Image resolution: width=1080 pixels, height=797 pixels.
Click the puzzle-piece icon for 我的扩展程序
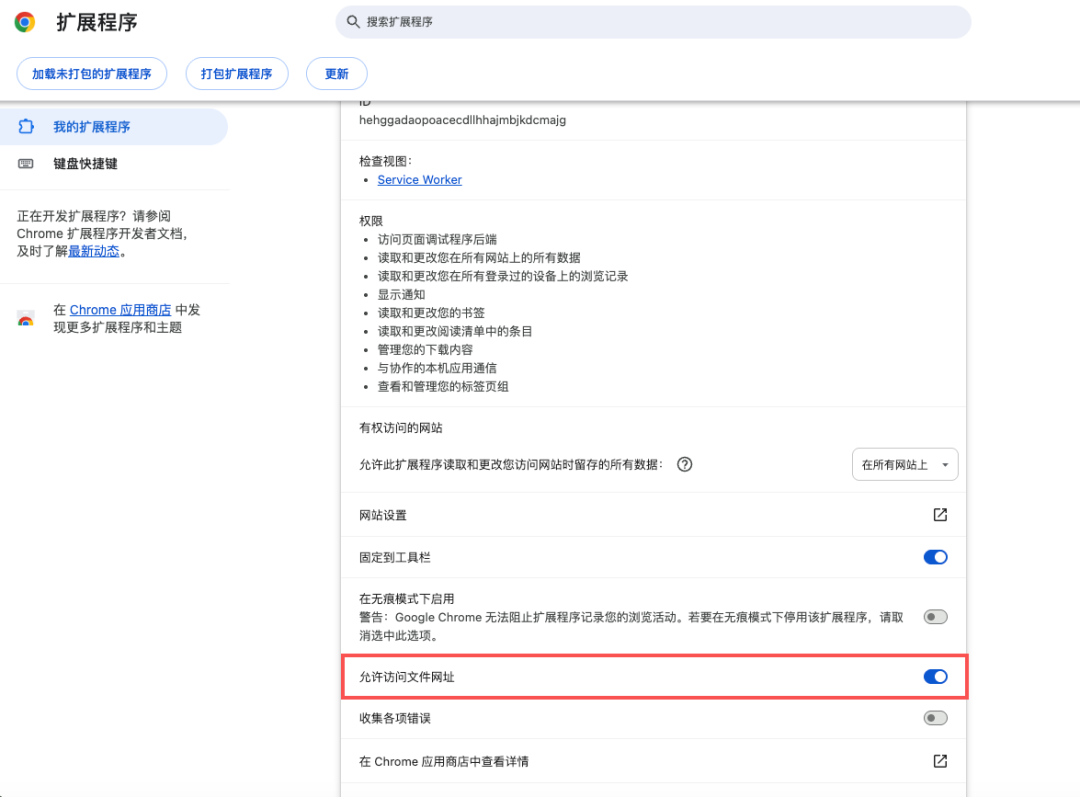pyautogui.click(x=26, y=127)
